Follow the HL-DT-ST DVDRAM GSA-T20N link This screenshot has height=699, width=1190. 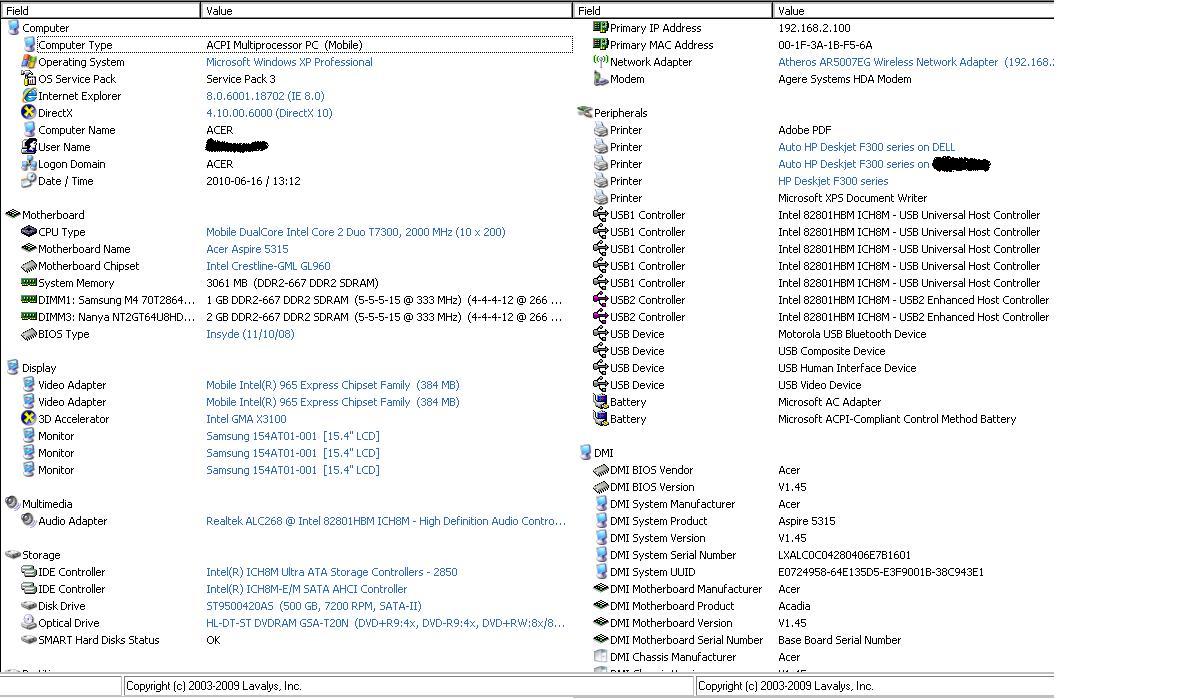pyautogui.click(x=385, y=623)
